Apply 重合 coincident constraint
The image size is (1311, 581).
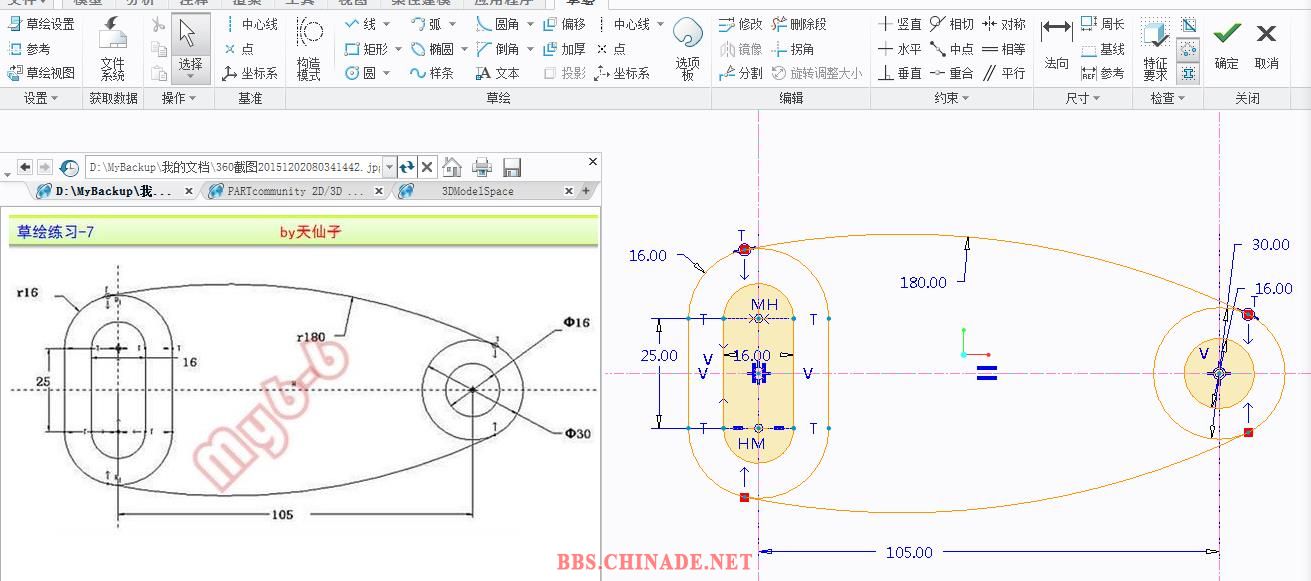[x=951, y=72]
